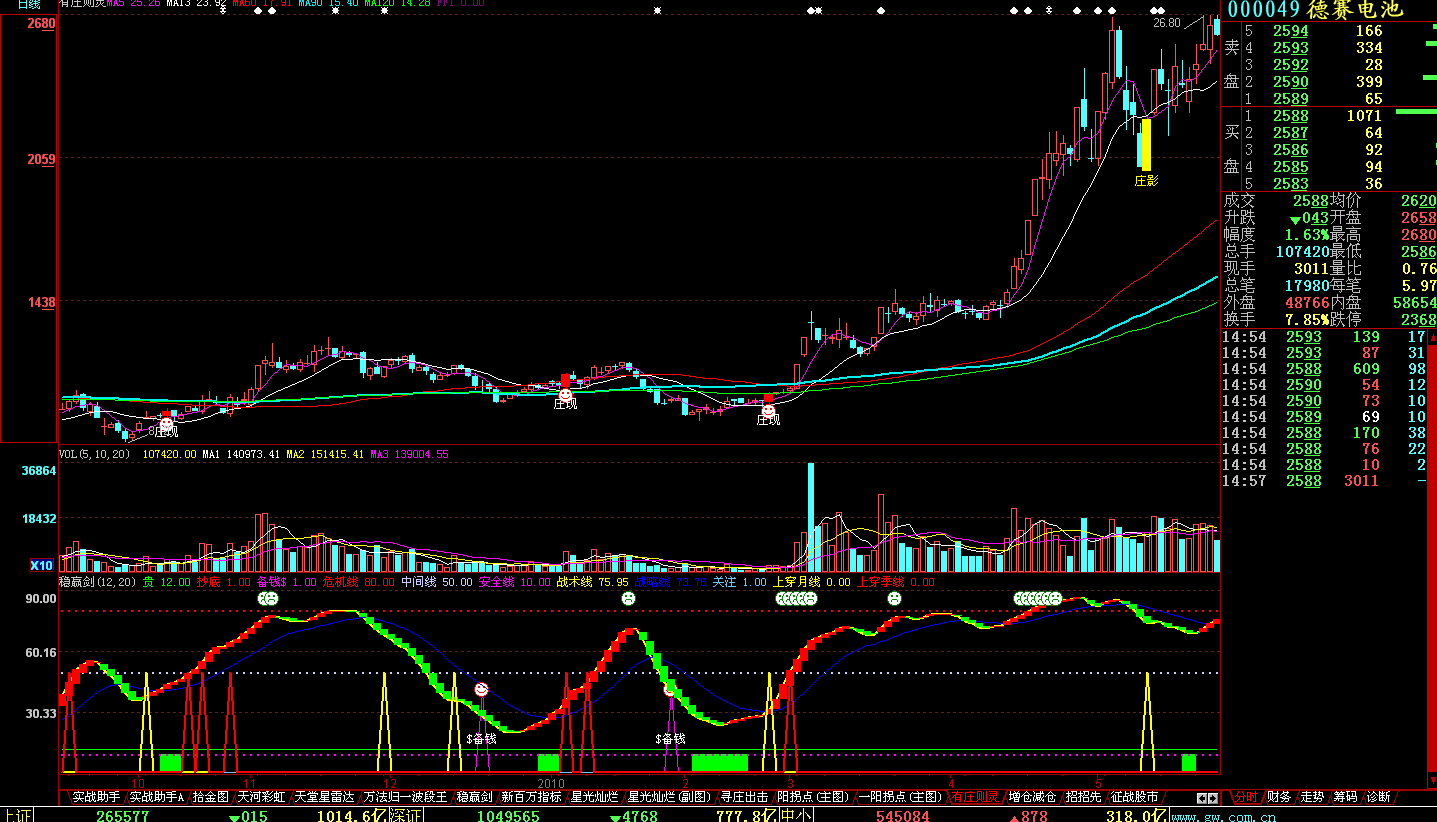This screenshot has height=822, width=1437.
Task: Switch to the 稳赢剑 indicator tab
Action: coord(474,797)
